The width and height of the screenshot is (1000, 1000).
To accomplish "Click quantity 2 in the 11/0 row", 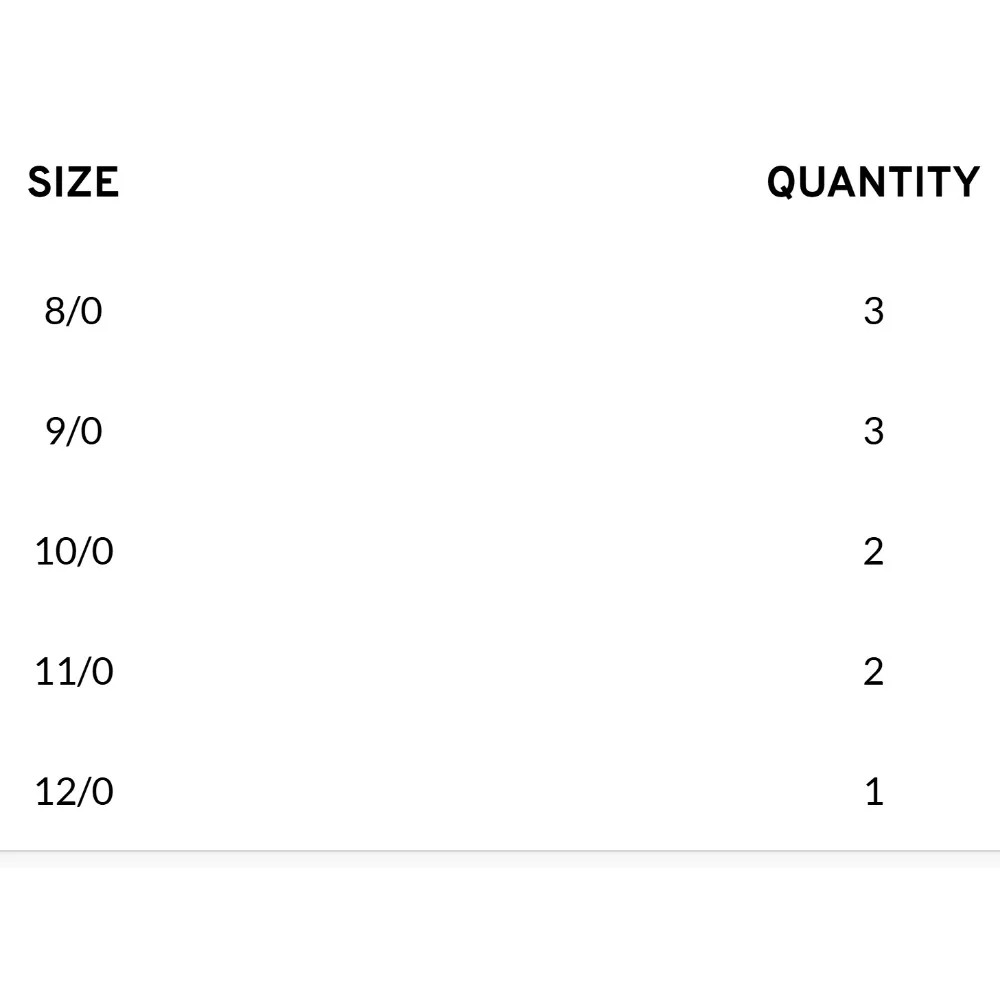I will tap(874, 672).
